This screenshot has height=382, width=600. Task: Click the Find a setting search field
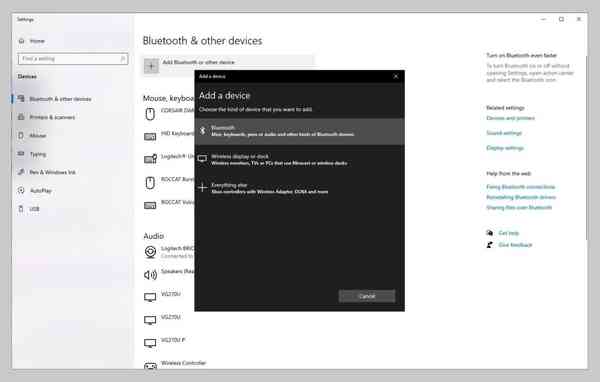[x=73, y=59]
